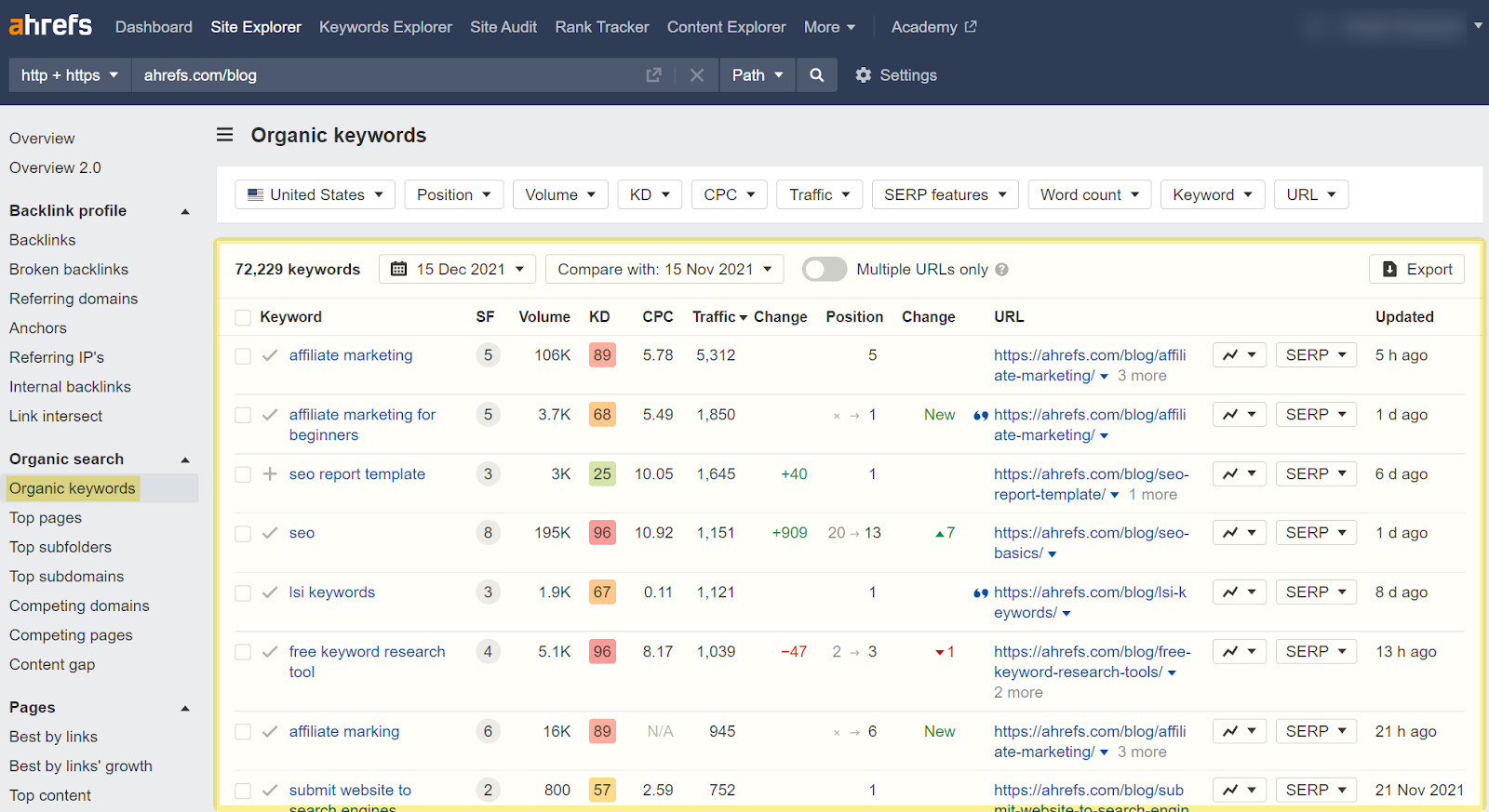Viewport: 1489px width, 812px height.
Task: Open the lsi keywords keyword link
Action: [x=331, y=592]
